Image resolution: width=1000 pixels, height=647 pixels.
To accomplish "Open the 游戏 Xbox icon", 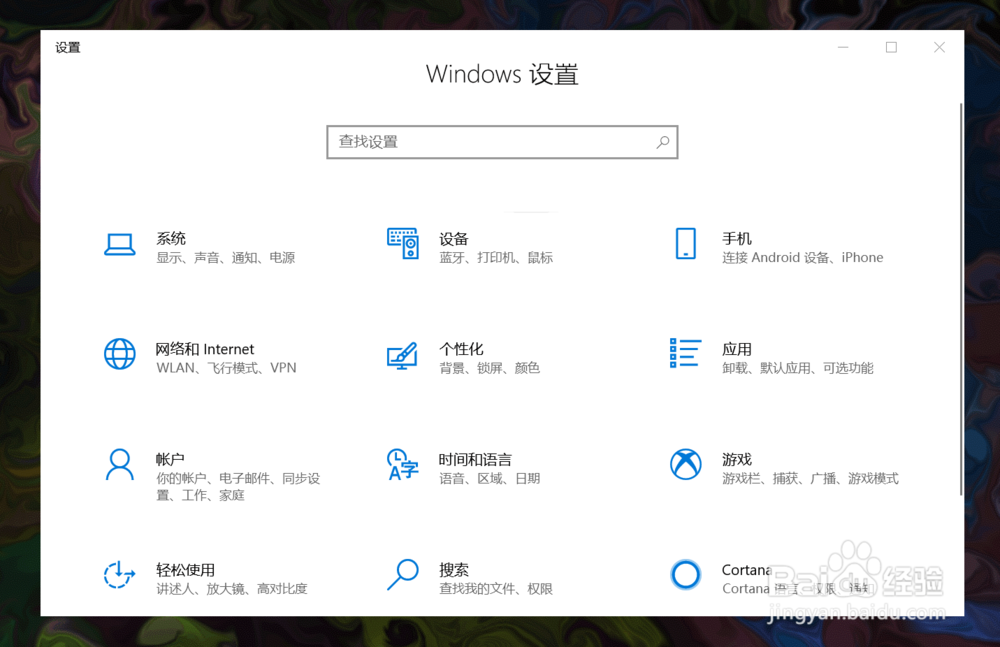I will [686, 464].
